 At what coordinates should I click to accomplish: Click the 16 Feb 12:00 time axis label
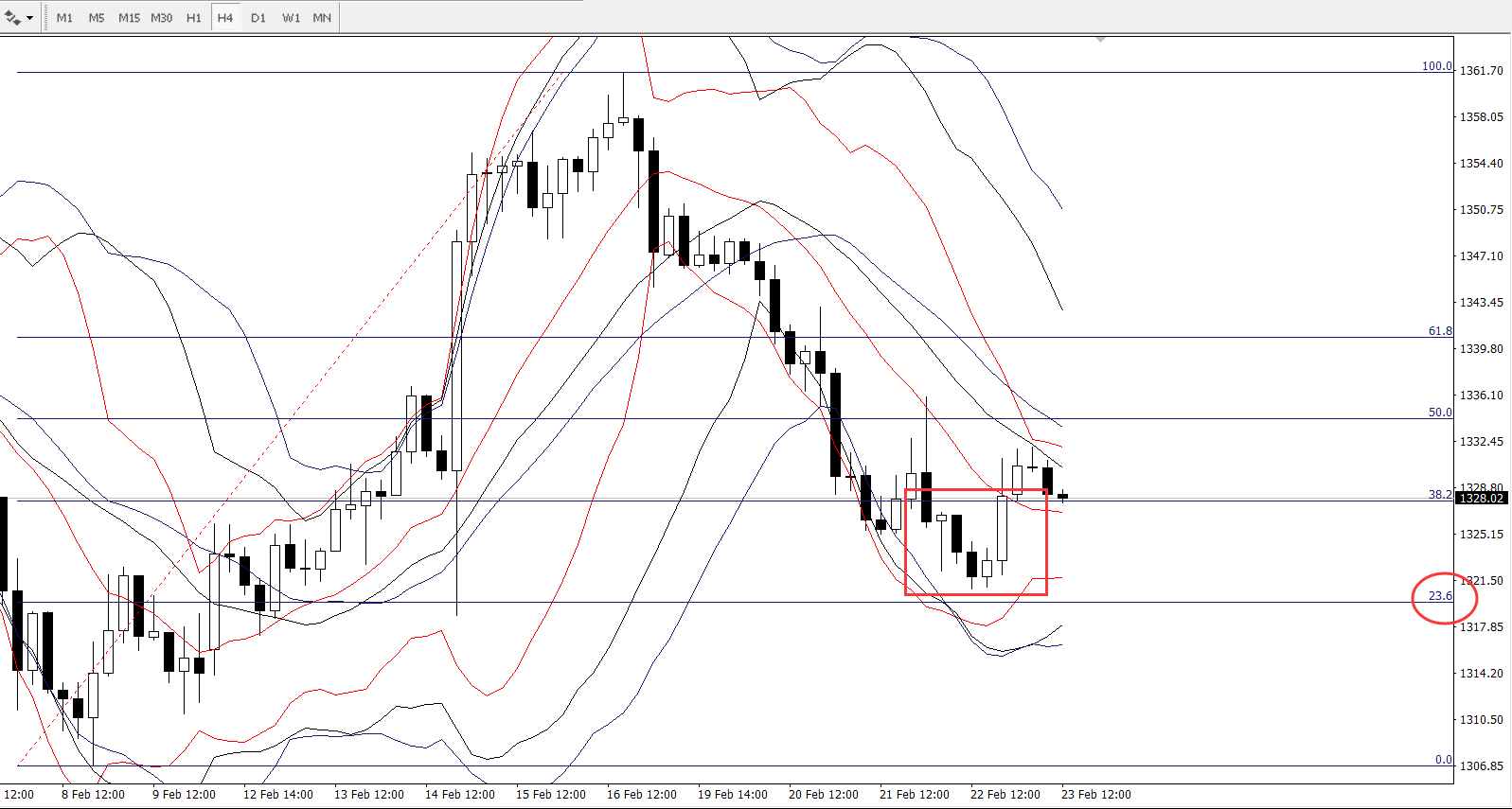pyautogui.click(x=641, y=795)
